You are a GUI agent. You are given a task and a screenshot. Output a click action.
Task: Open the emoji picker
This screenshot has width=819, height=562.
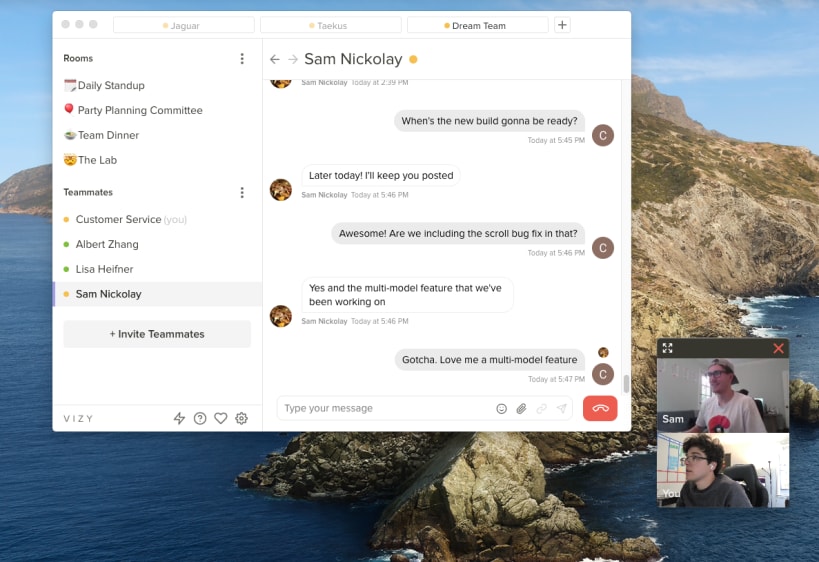point(501,409)
